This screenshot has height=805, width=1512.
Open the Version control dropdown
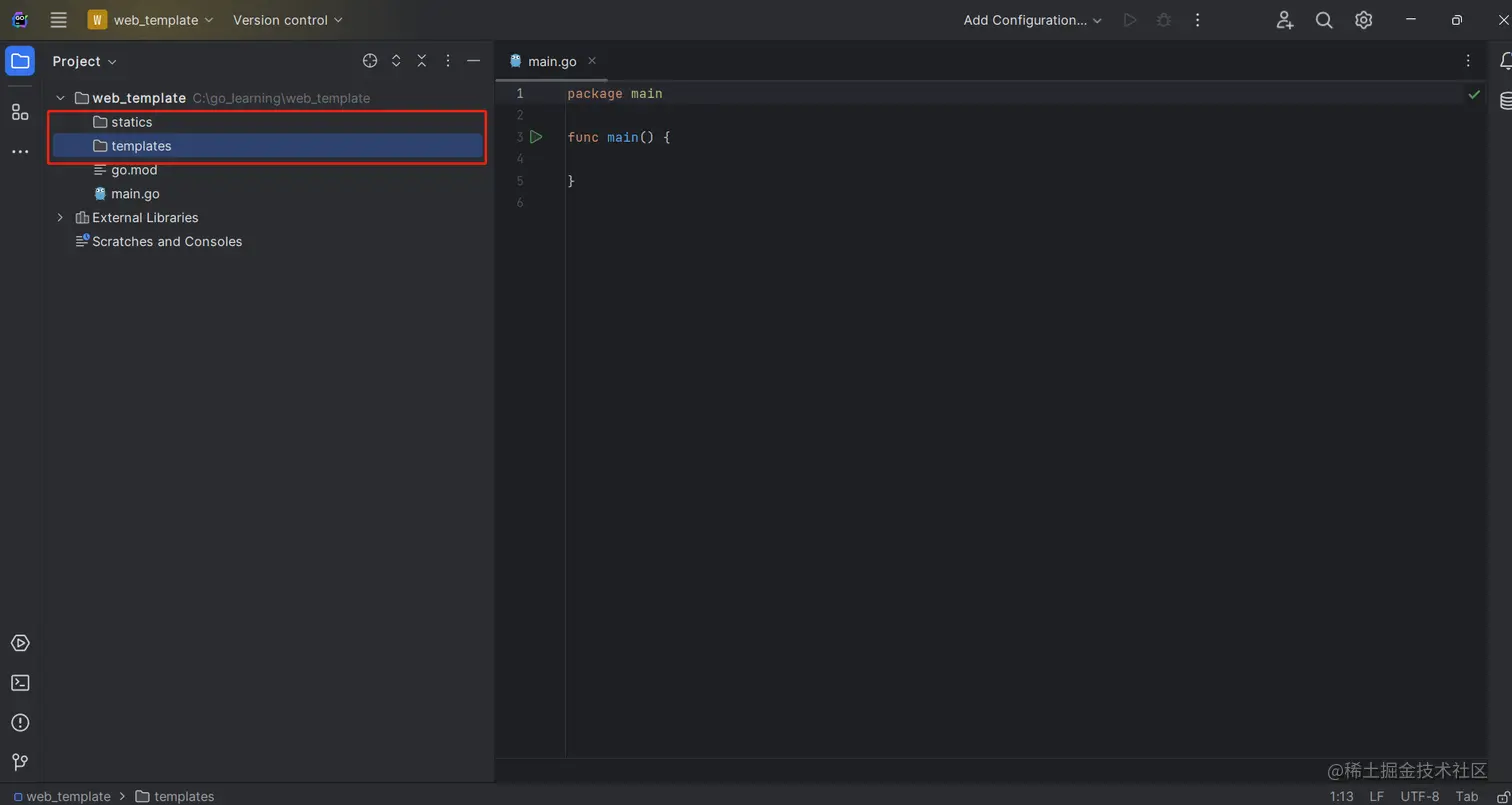288,20
